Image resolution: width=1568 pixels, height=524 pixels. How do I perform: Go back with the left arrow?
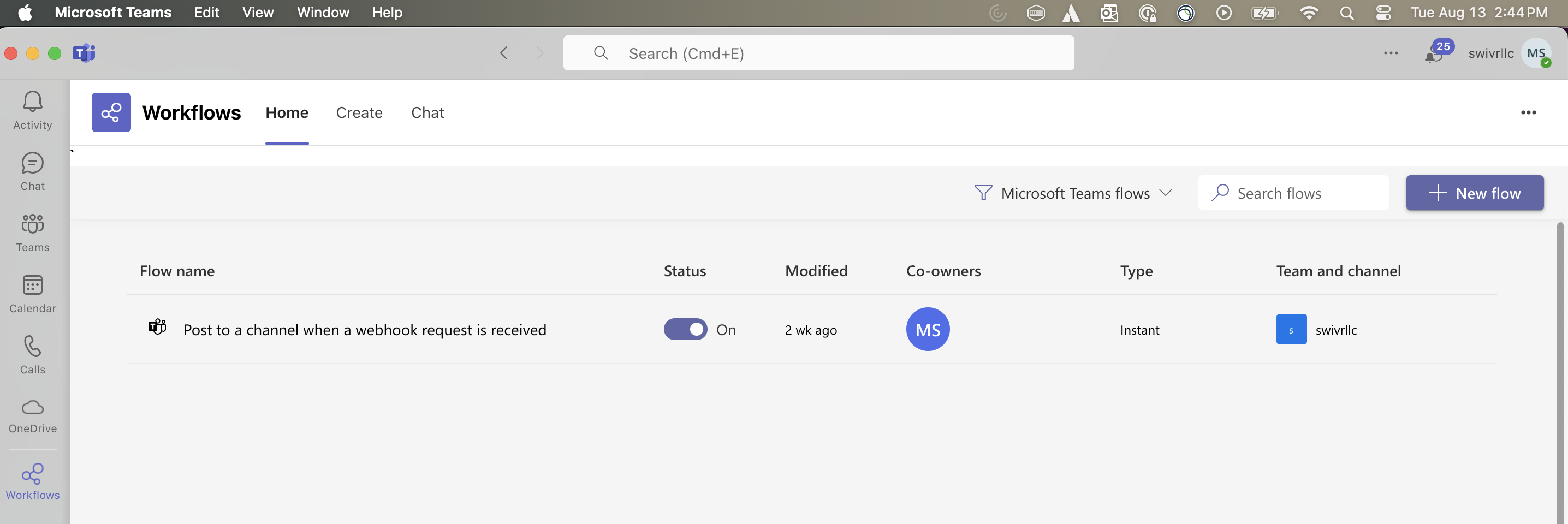click(x=503, y=53)
